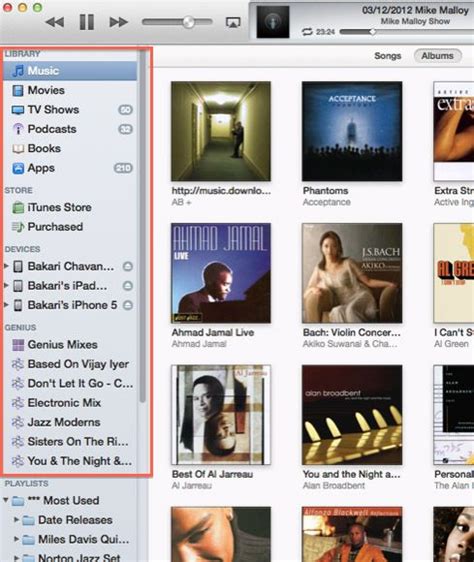Image resolution: width=474 pixels, height=562 pixels.
Task: Open iTunes Store
Action: click(x=70, y=208)
